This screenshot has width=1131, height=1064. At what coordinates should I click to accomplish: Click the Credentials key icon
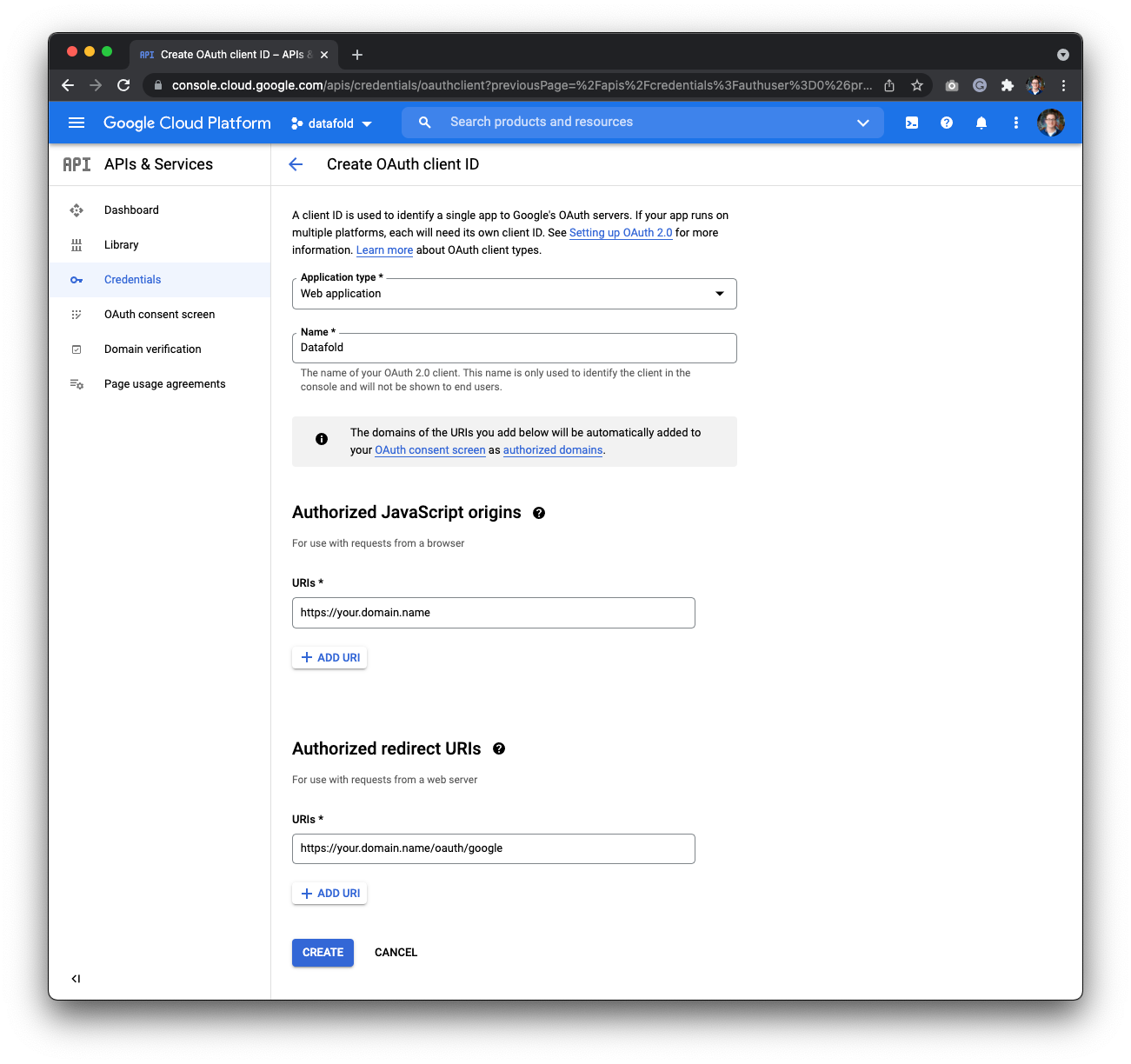coord(77,280)
